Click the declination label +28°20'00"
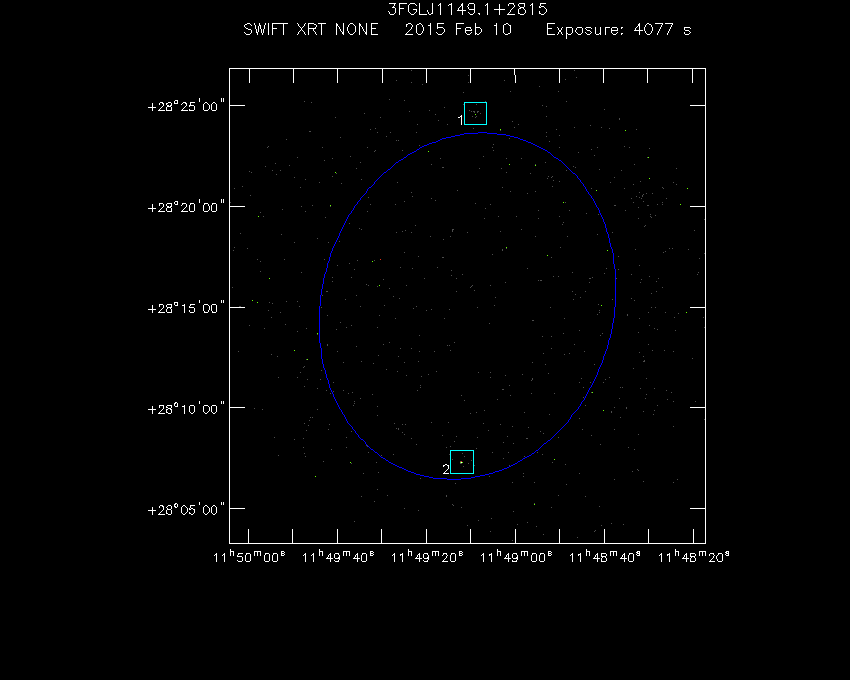Image resolution: width=850 pixels, height=680 pixels. (x=186, y=207)
